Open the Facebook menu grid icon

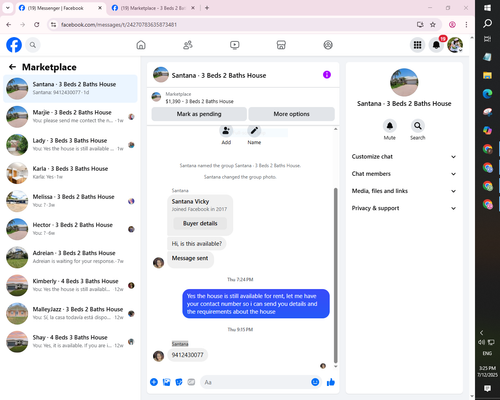click(417, 45)
